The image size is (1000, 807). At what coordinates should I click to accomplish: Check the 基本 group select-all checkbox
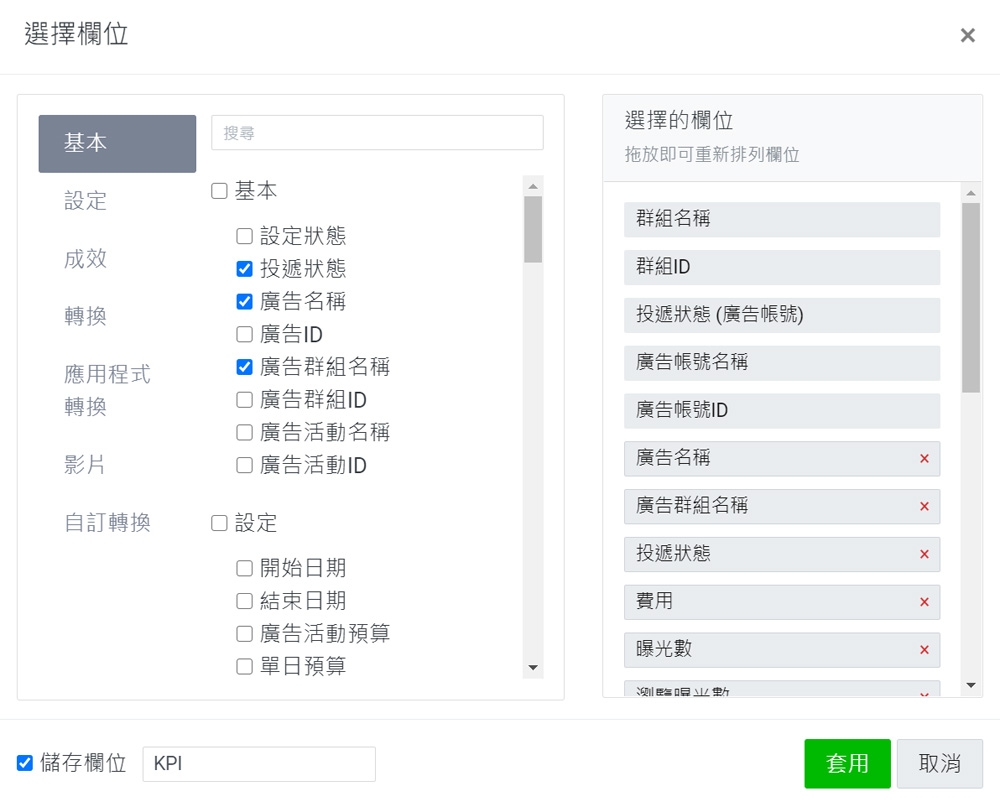click(x=219, y=191)
